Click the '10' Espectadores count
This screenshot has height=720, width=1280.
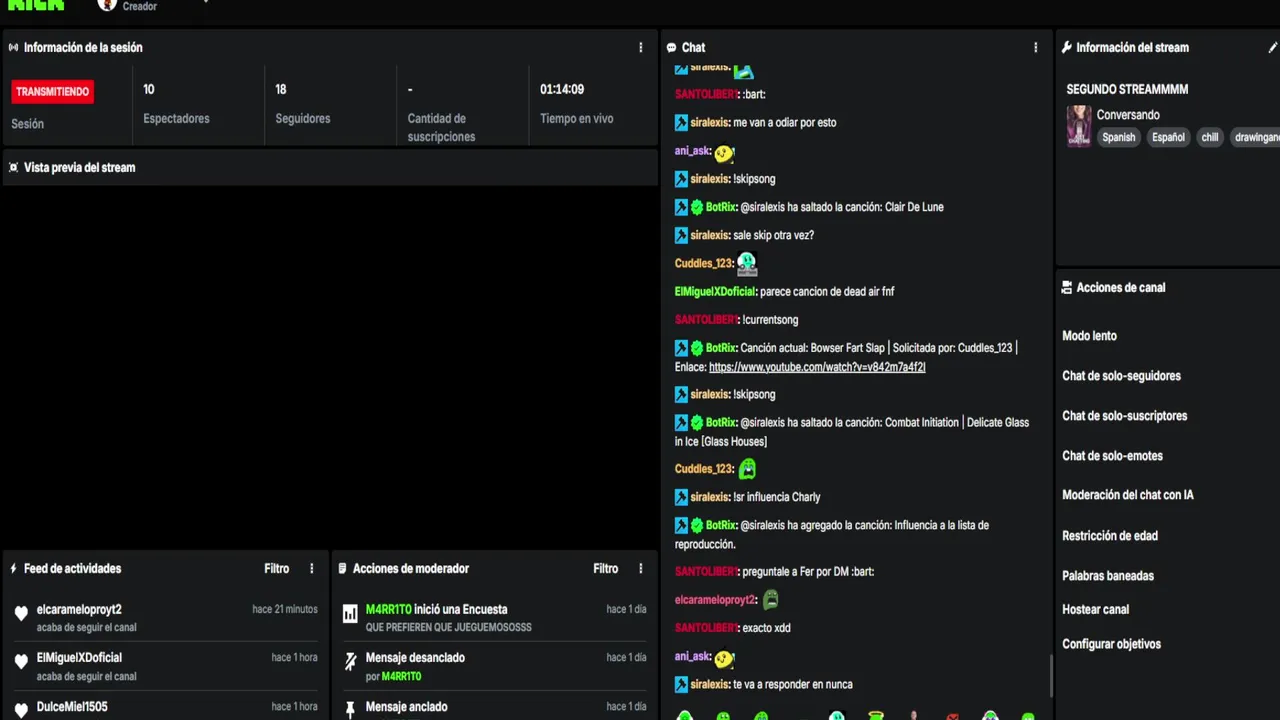[x=149, y=89]
